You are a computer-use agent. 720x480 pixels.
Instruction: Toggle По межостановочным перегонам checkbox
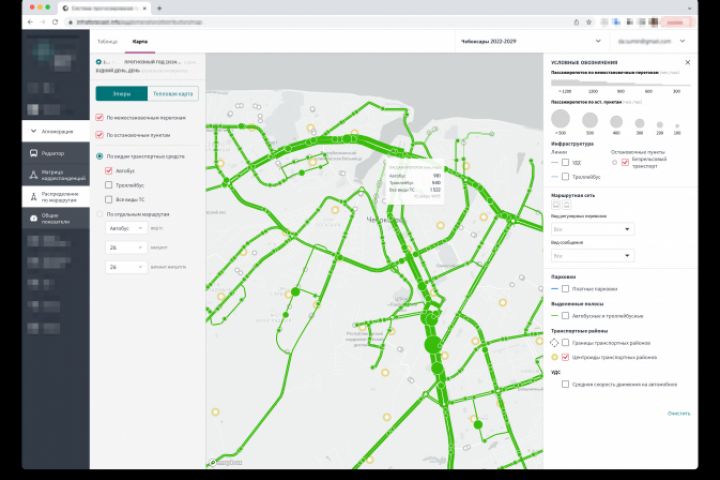[99, 118]
